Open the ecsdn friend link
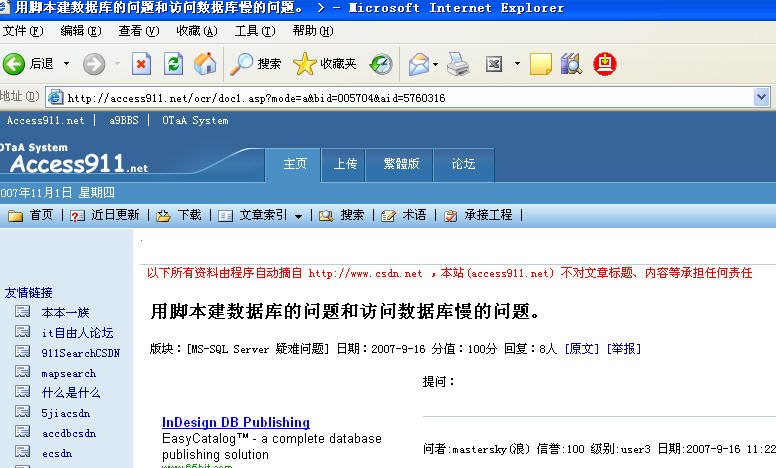The height and width of the screenshot is (468, 776). click(57, 453)
